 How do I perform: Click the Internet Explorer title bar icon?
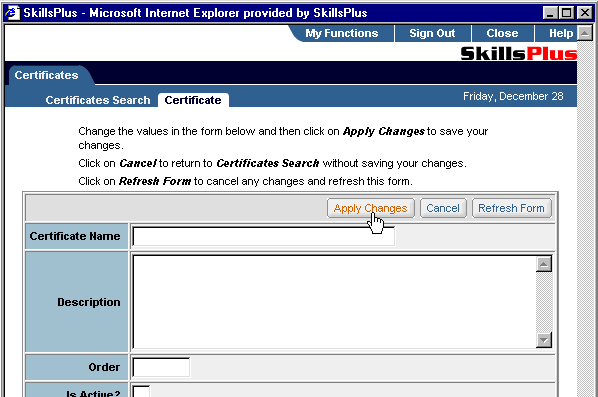12,13
